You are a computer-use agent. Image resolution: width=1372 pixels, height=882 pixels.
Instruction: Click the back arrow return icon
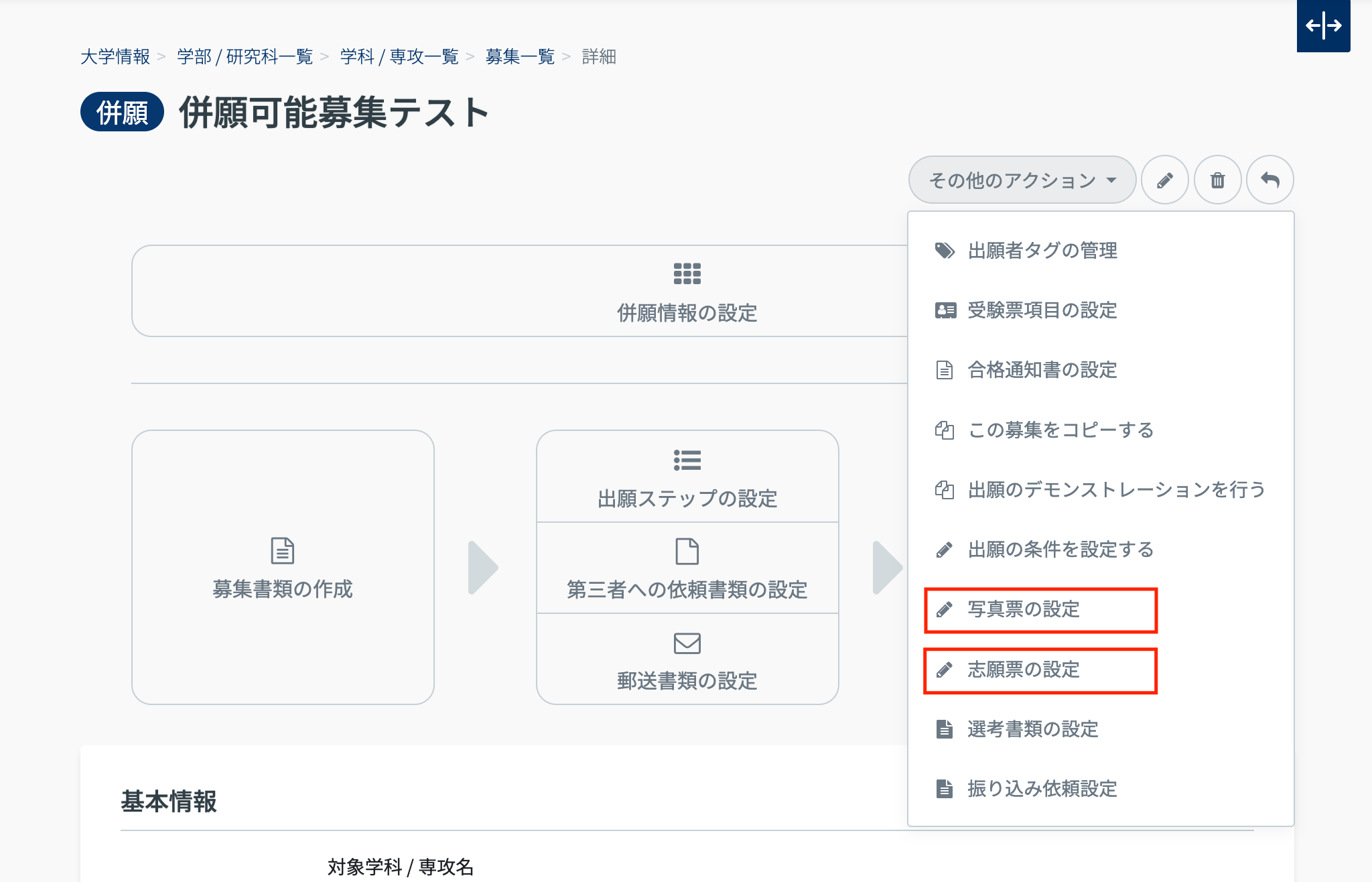1270,180
